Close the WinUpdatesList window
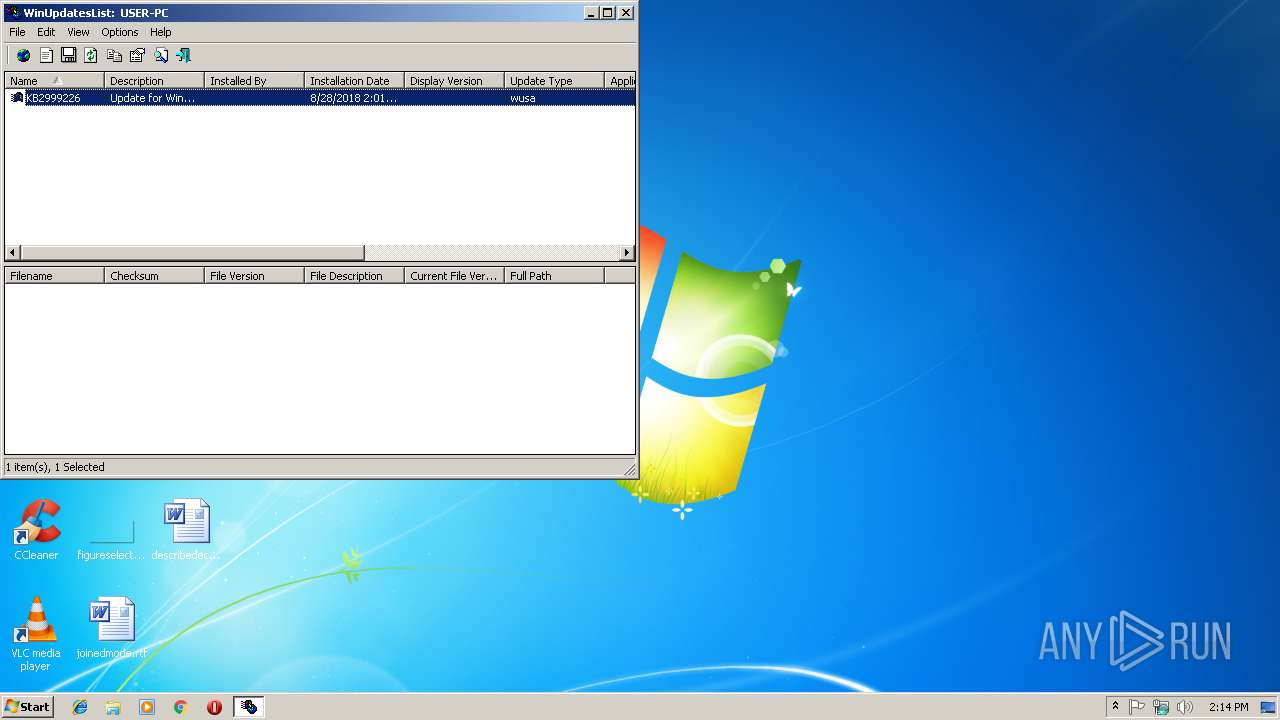Image resolution: width=1280 pixels, height=720 pixels. click(x=626, y=13)
